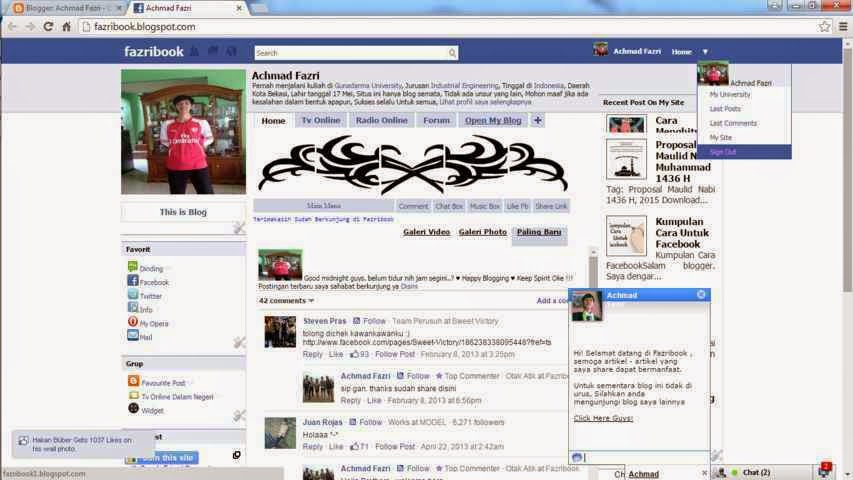Open the Facebook icon in Favorit
Screen dimensions: 853x480
(x=133, y=280)
